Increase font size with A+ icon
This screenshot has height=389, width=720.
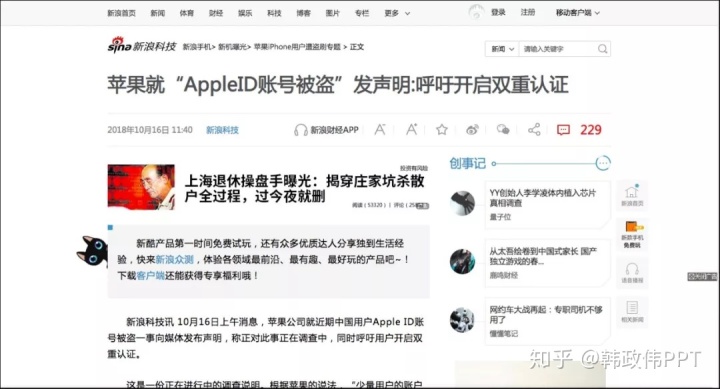pyautogui.click(x=411, y=130)
